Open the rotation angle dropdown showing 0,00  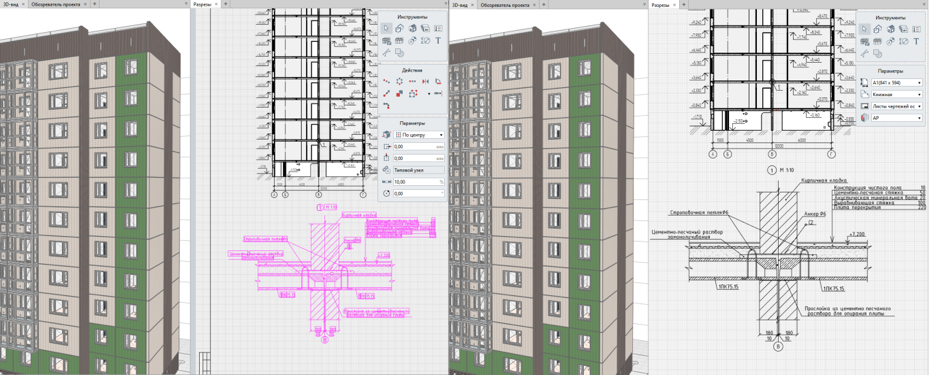pos(419,194)
